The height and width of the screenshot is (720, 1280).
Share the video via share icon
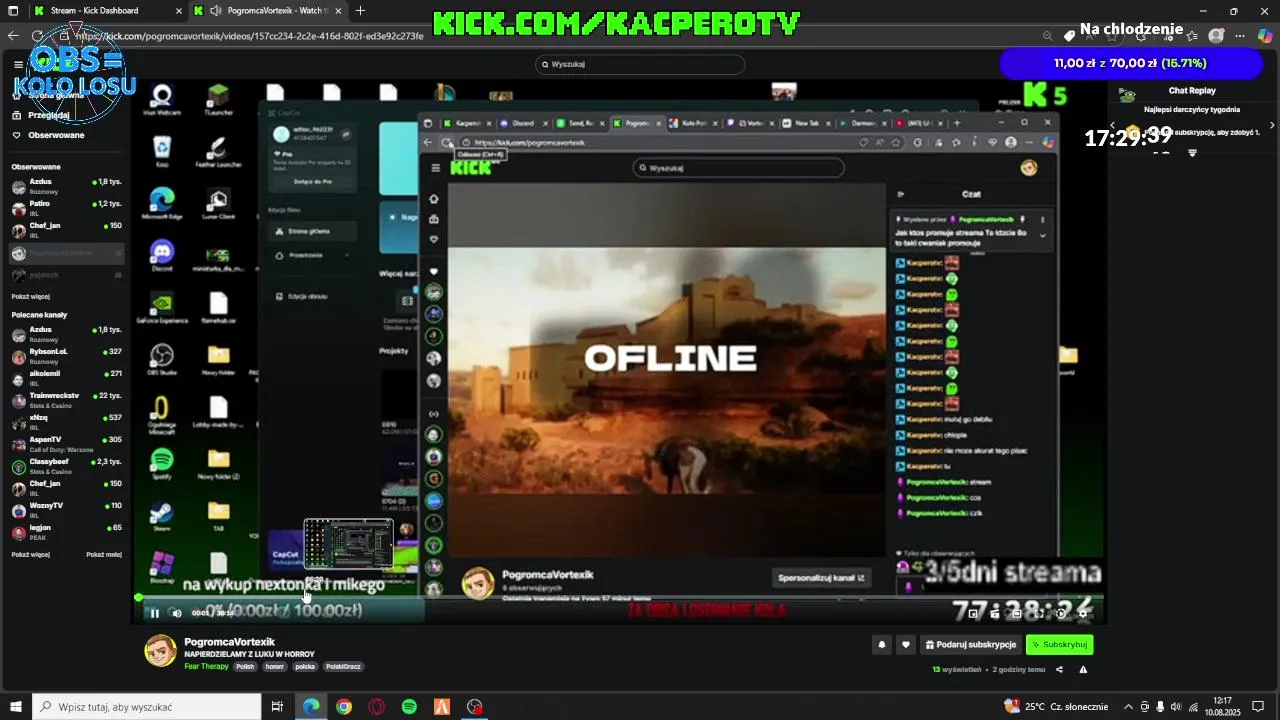tap(1059, 669)
